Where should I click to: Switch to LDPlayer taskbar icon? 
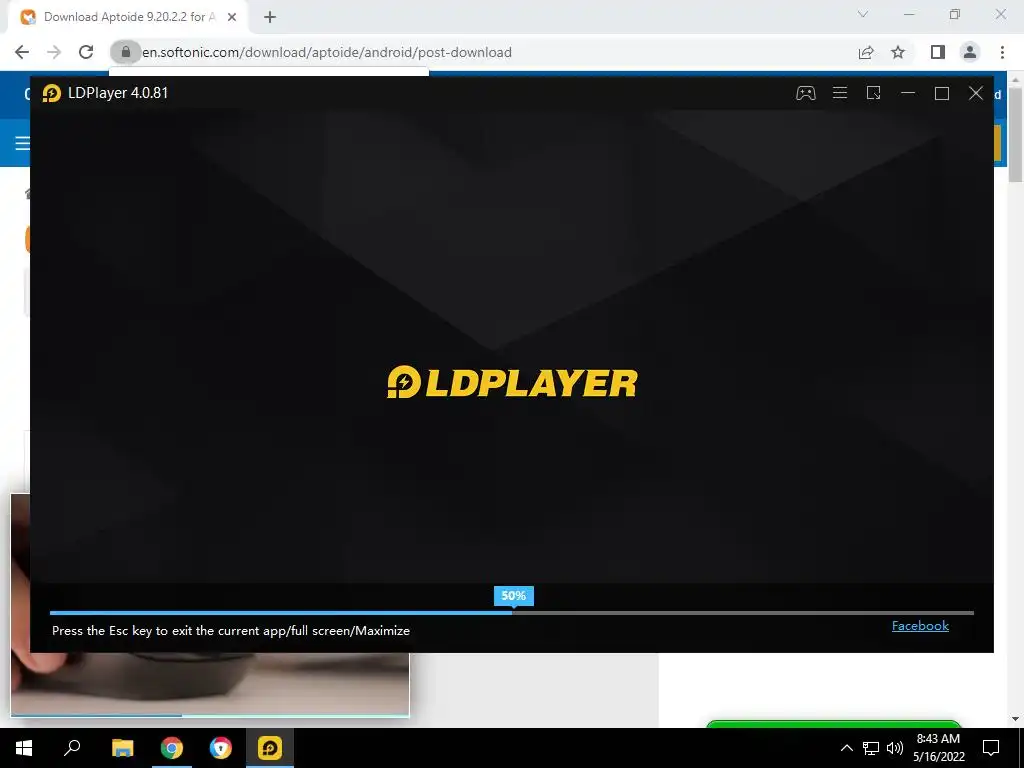[x=270, y=747]
